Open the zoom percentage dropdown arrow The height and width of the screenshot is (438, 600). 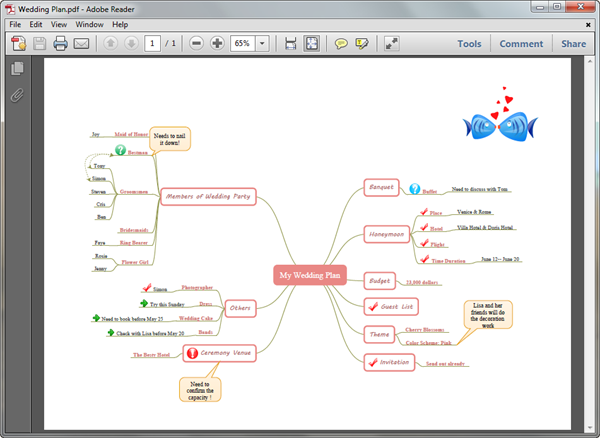(x=262, y=43)
